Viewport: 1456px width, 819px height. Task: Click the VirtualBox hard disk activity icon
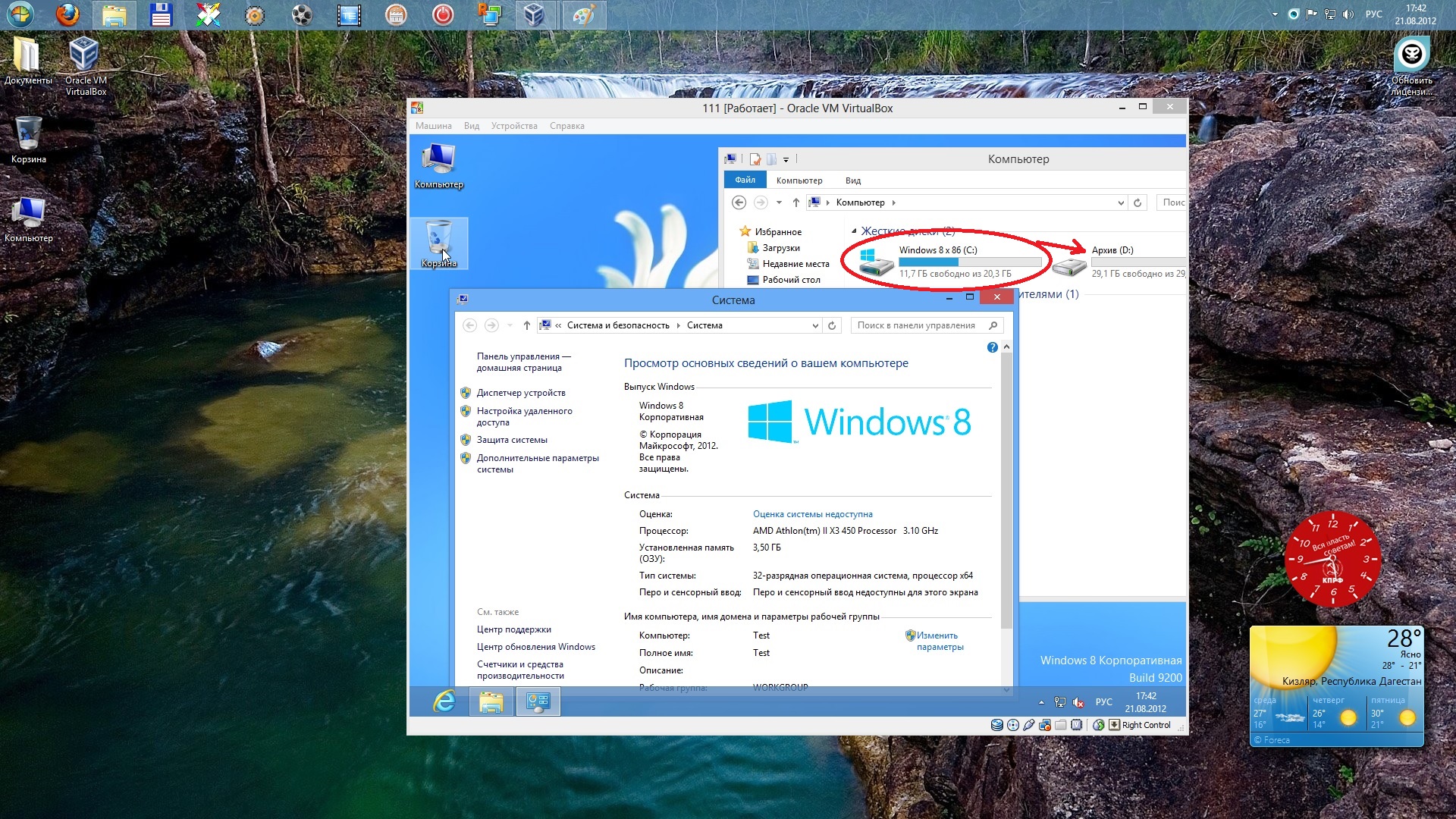(x=997, y=725)
